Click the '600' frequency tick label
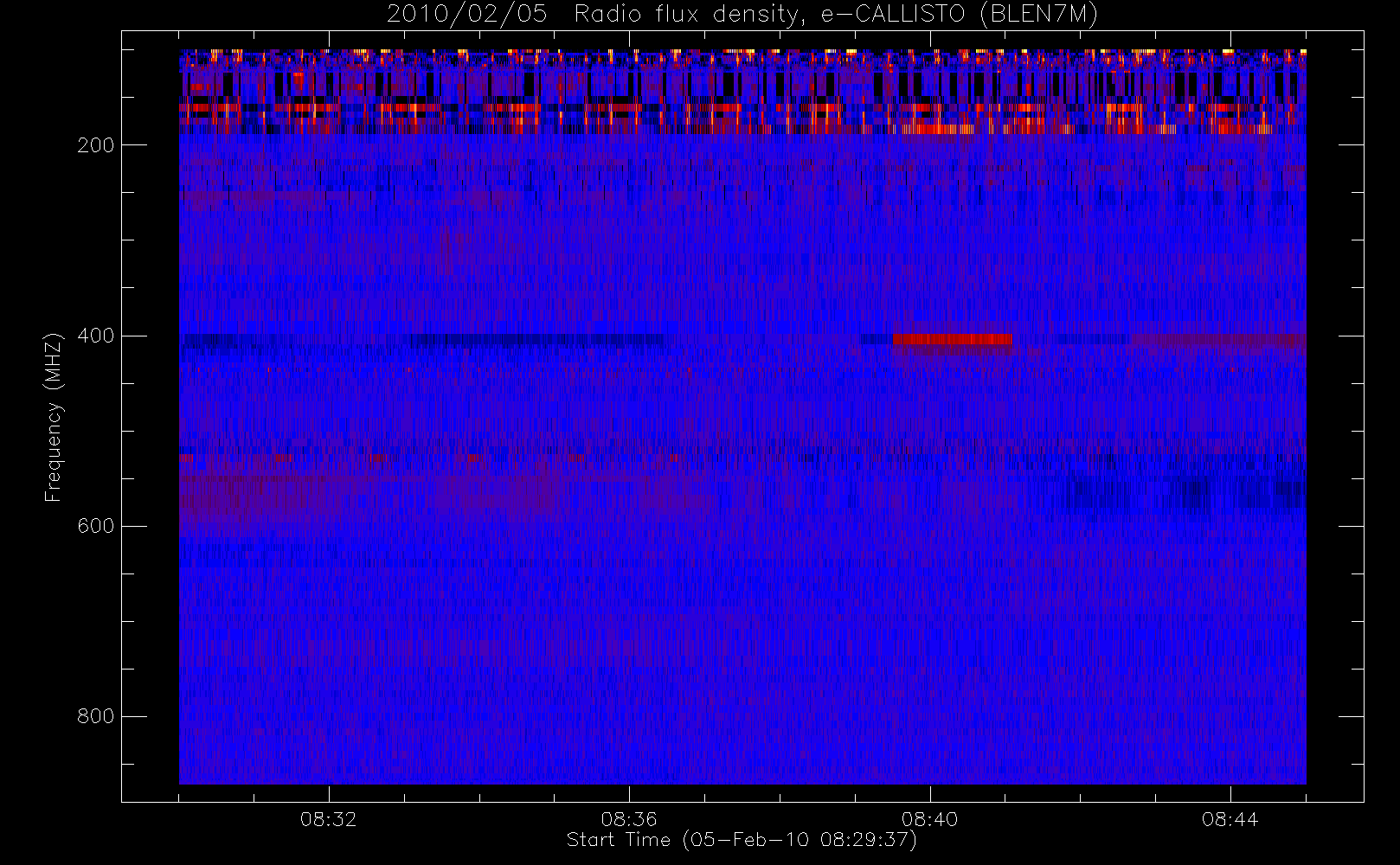The image size is (1400, 865). 96,526
